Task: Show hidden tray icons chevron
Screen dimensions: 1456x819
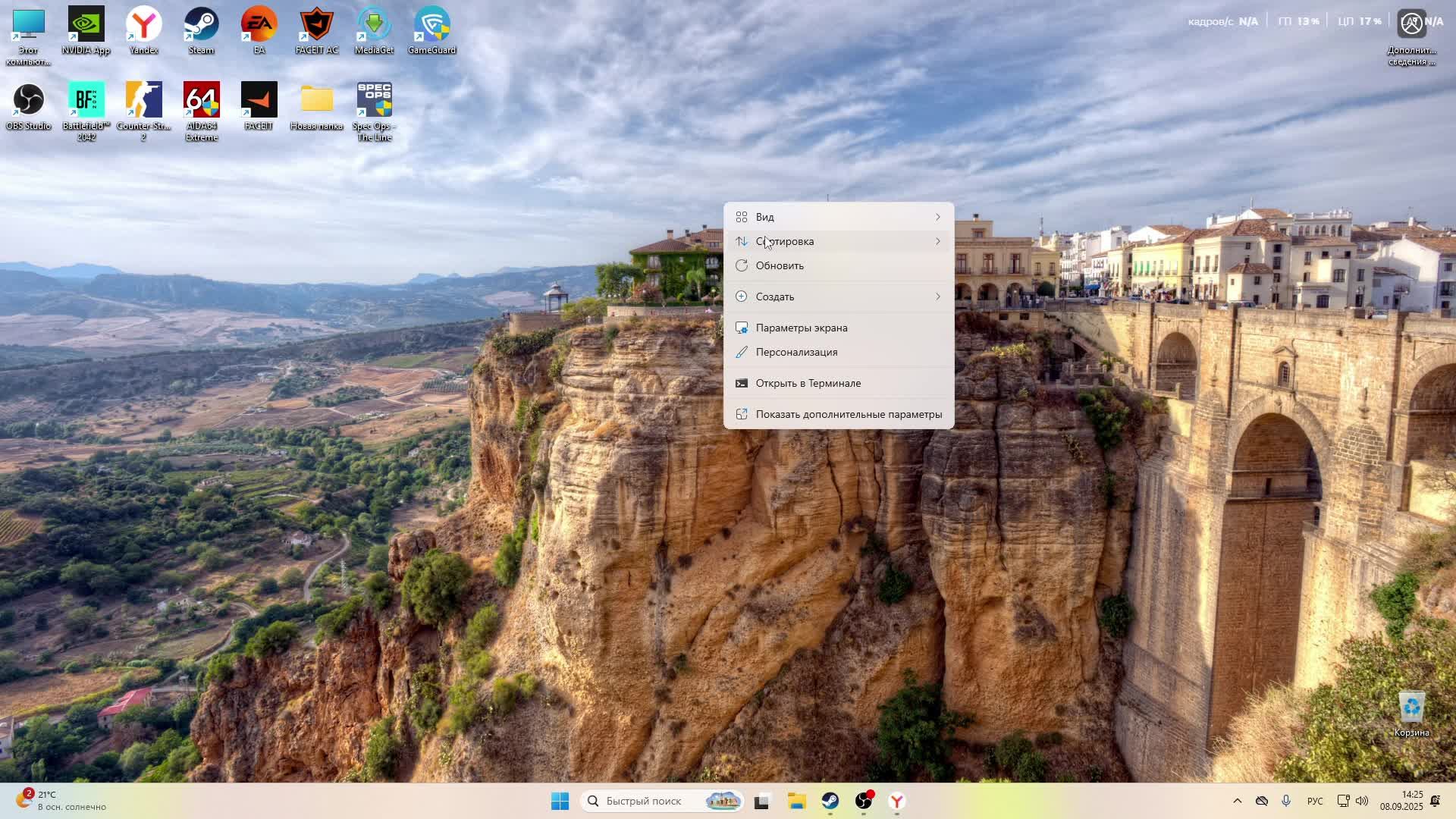Action: click(1237, 801)
